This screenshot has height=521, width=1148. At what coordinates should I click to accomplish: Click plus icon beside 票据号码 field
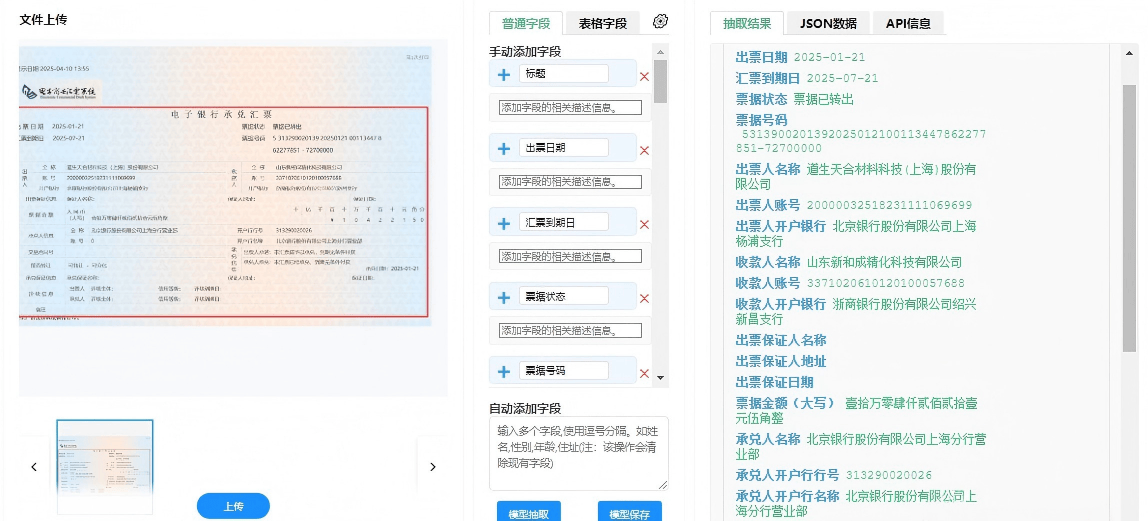[504, 371]
